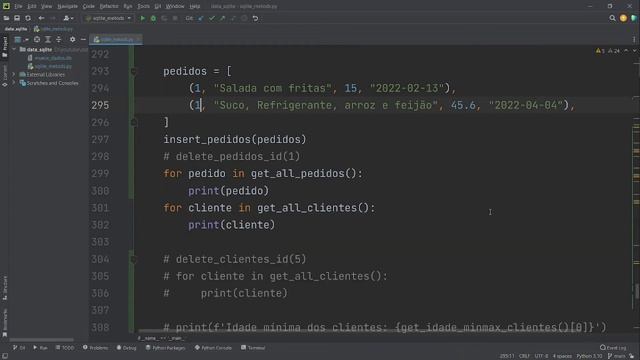Open the View menu

coord(47,7)
